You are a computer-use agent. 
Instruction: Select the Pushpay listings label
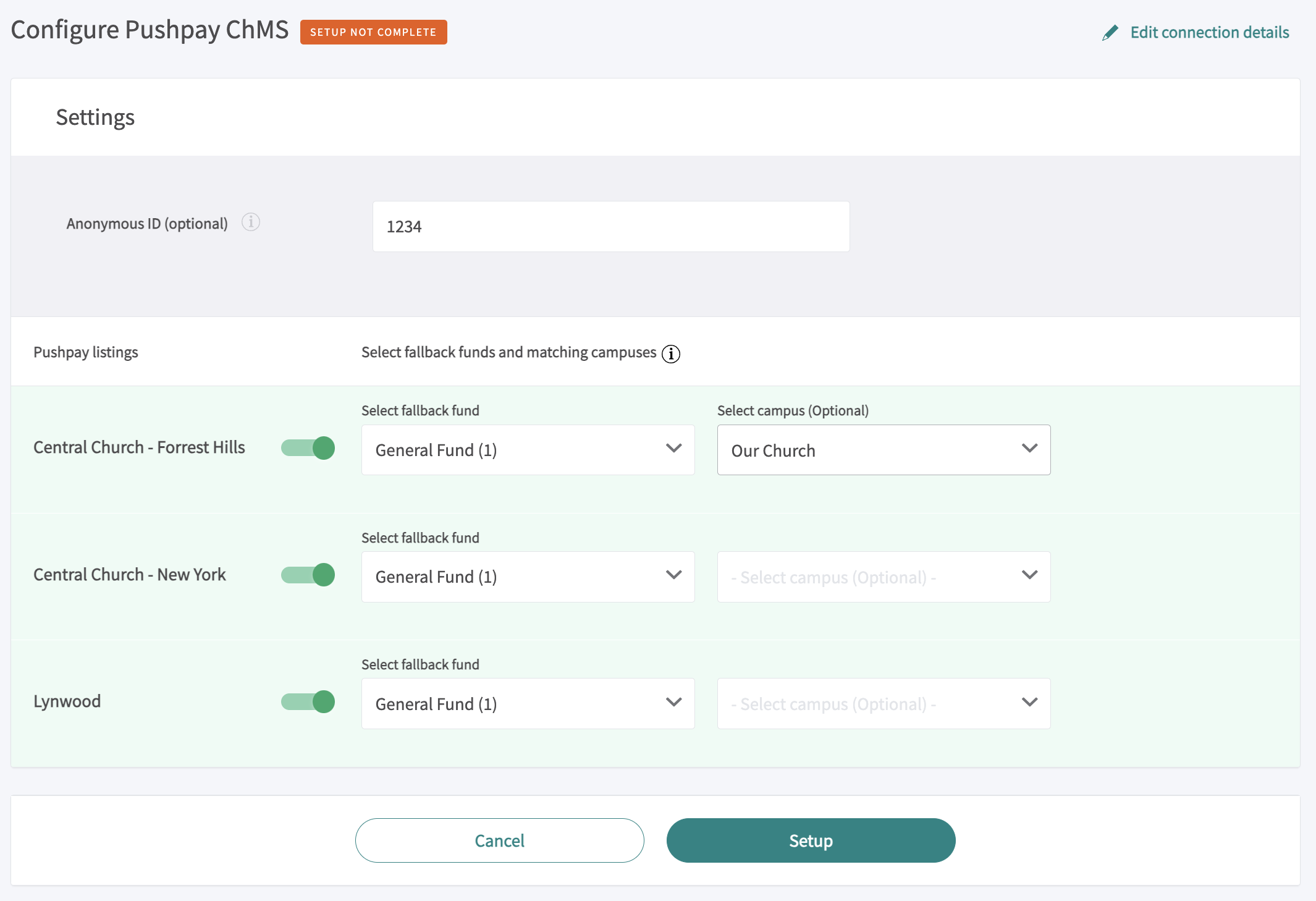86,352
